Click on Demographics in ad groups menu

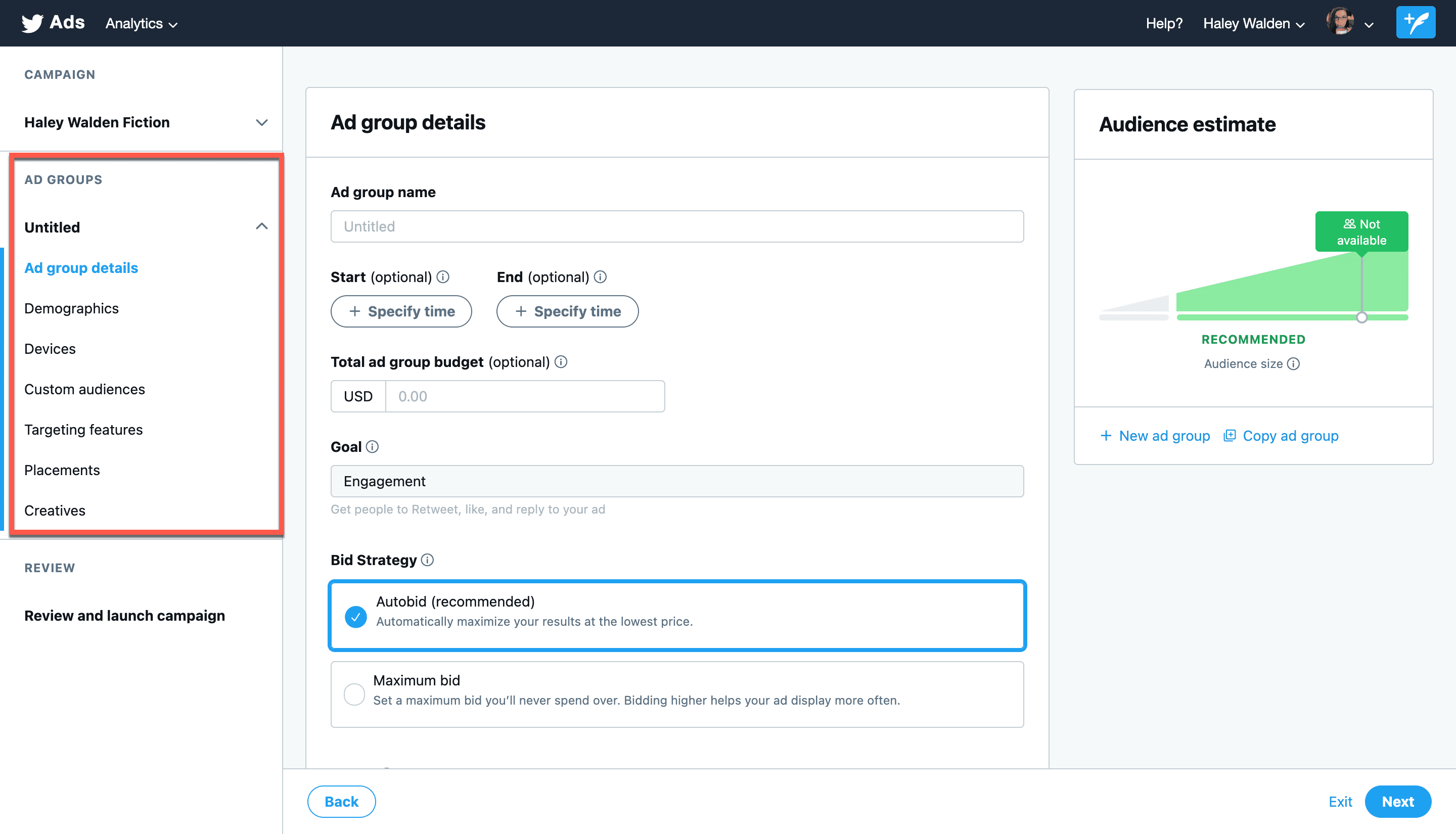point(71,308)
